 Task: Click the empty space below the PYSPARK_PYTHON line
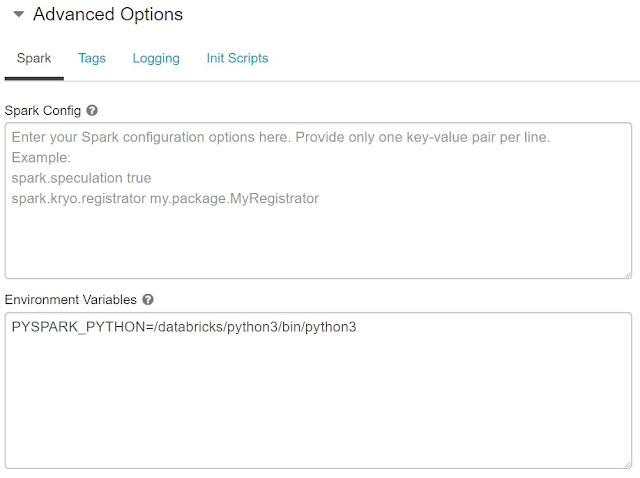(x=318, y=410)
